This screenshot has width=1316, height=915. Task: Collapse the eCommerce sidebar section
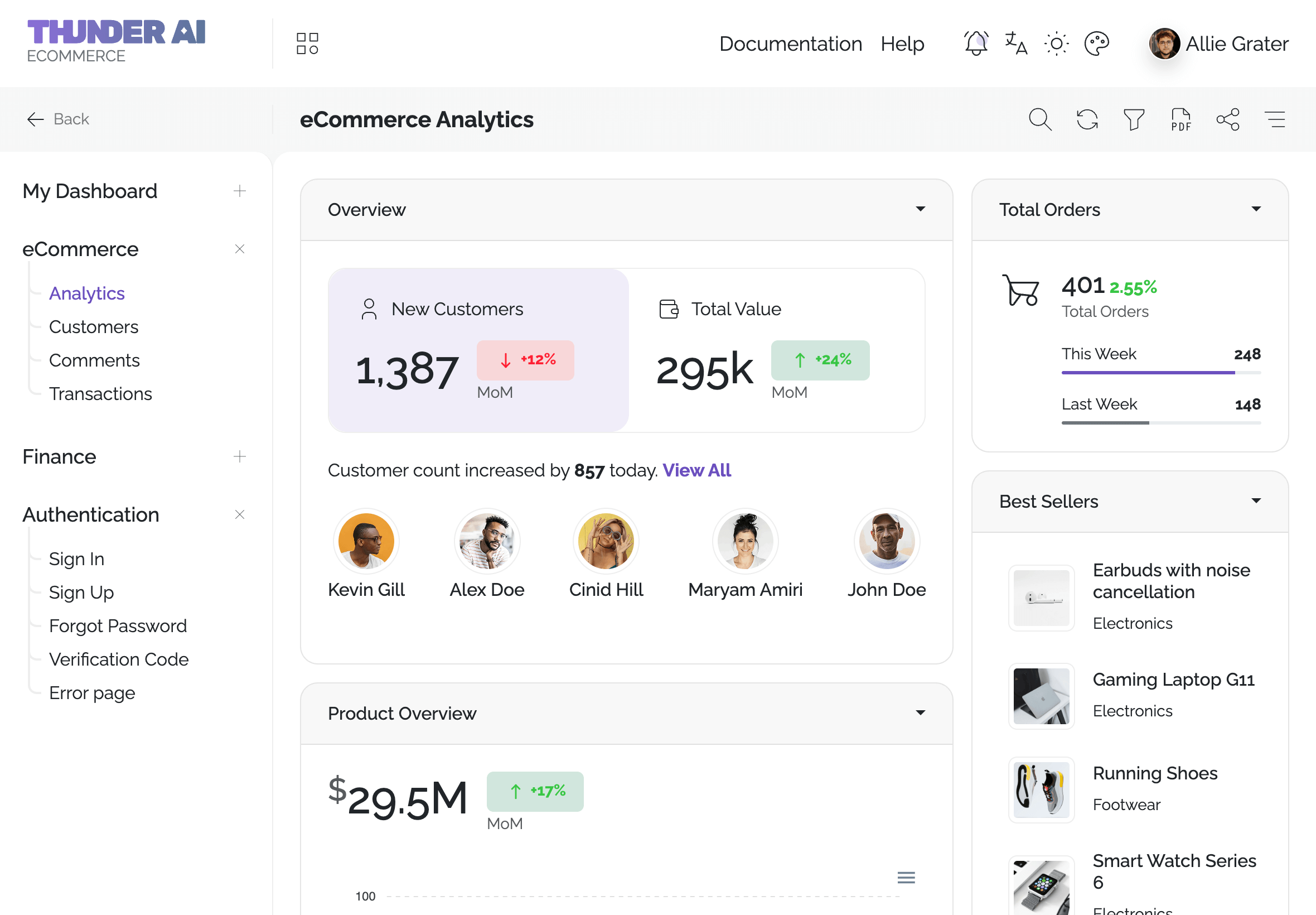click(239, 249)
